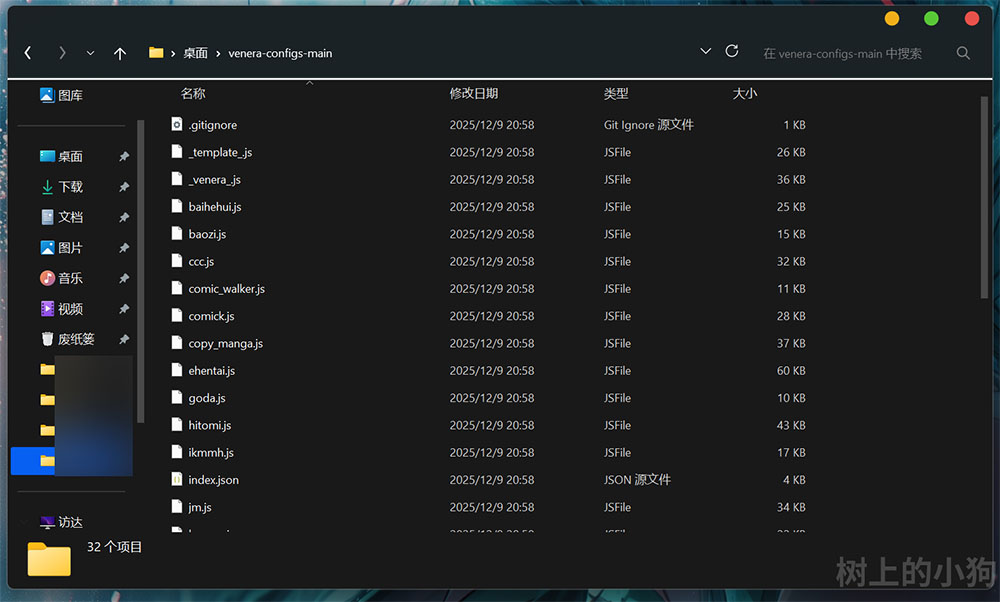Open 音乐 folder in sidebar

(69, 278)
